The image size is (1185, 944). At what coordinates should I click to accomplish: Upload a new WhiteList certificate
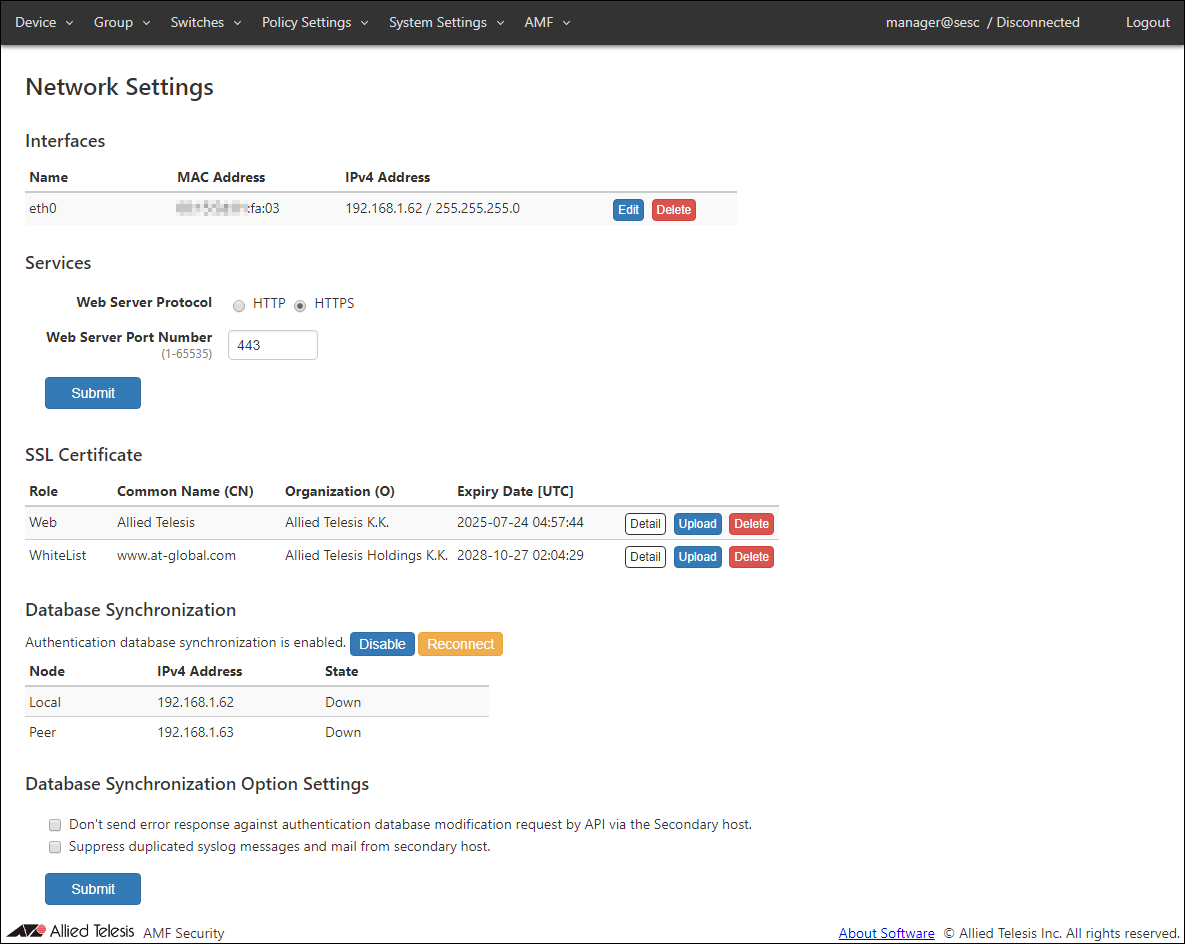point(697,557)
